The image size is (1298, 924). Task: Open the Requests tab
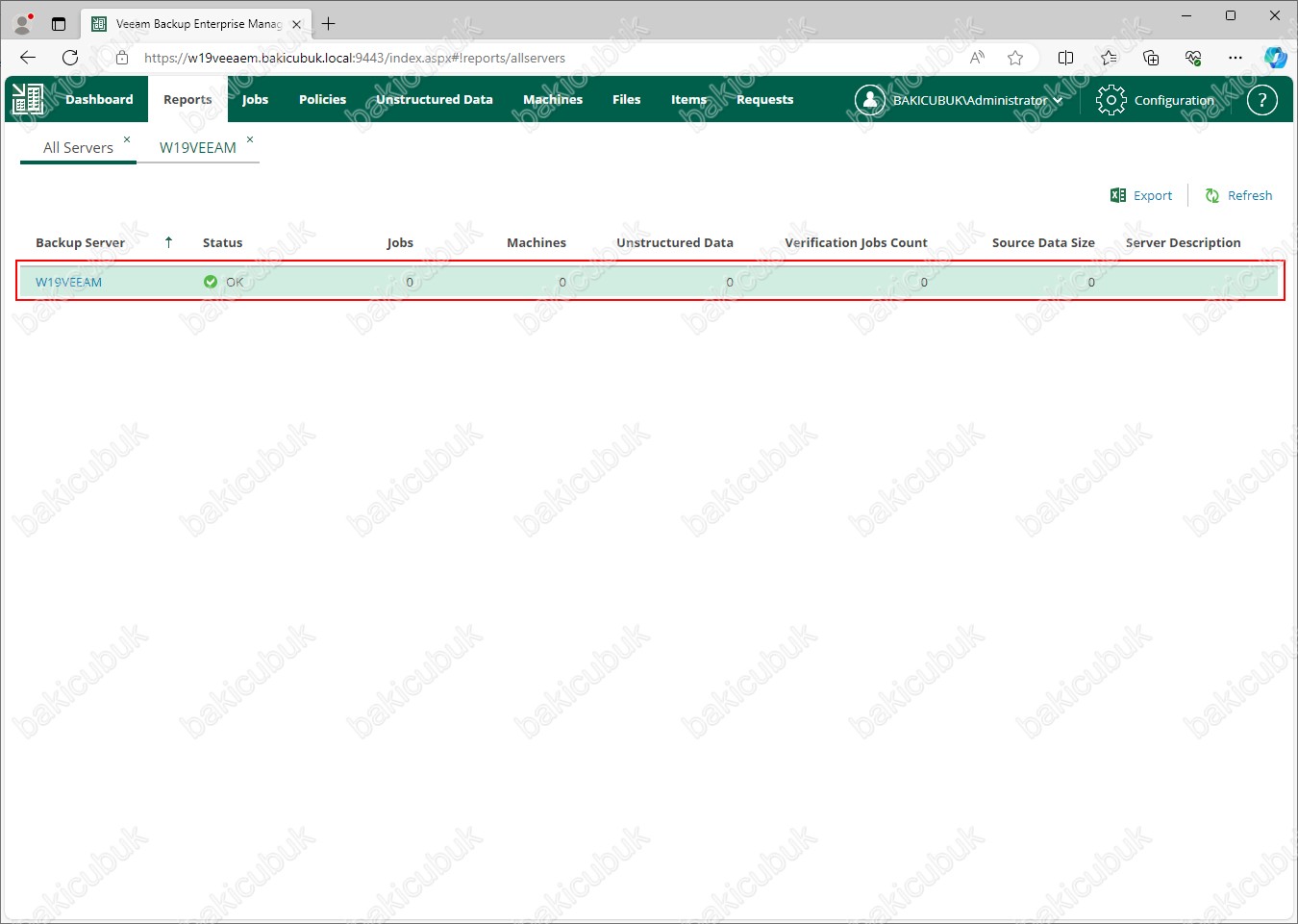click(764, 99)
